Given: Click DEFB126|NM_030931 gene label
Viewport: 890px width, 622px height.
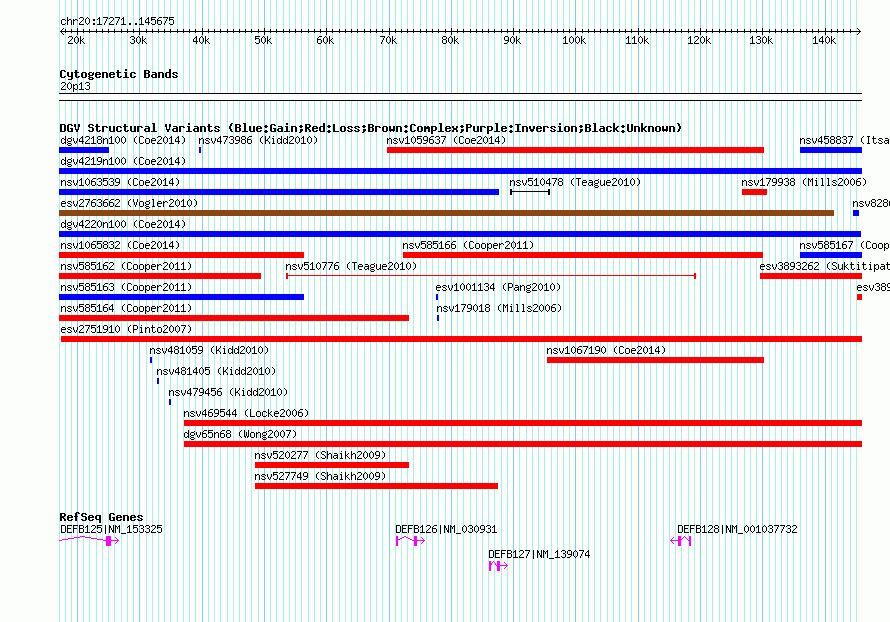Looking at the screenshot, I should point(446,529).
